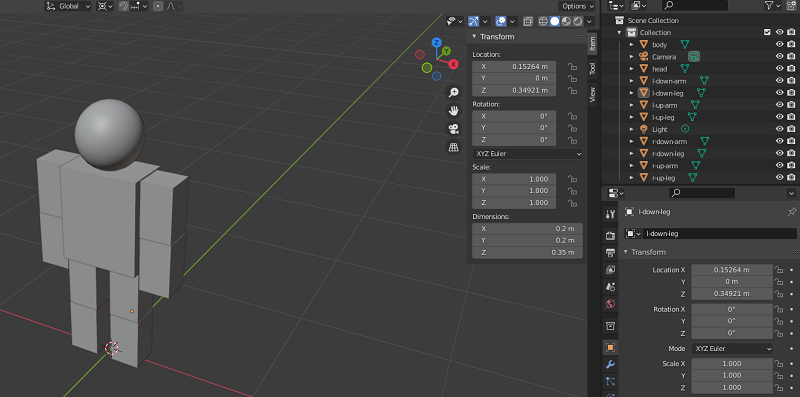Switch to solid viewport shading
The width and height of the screenshot is (800, 397).
[x=555, y=21]
